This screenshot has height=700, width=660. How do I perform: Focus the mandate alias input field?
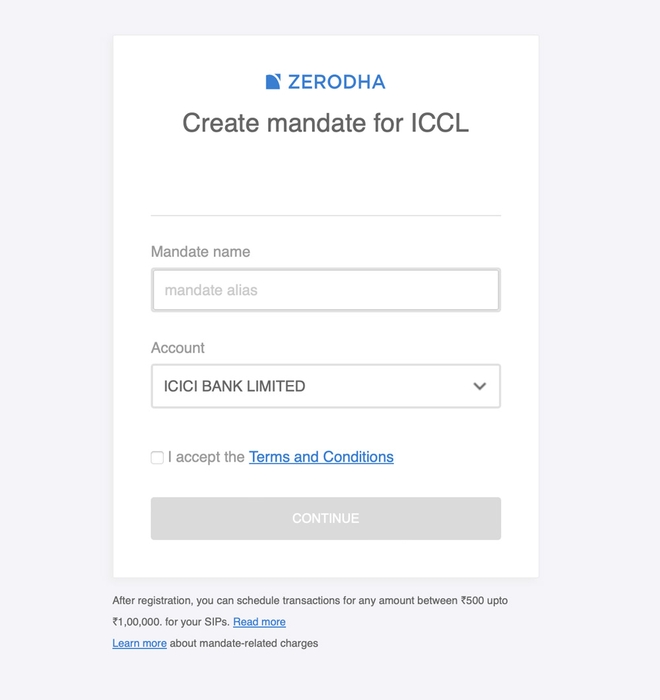click(x=325, y=290)
